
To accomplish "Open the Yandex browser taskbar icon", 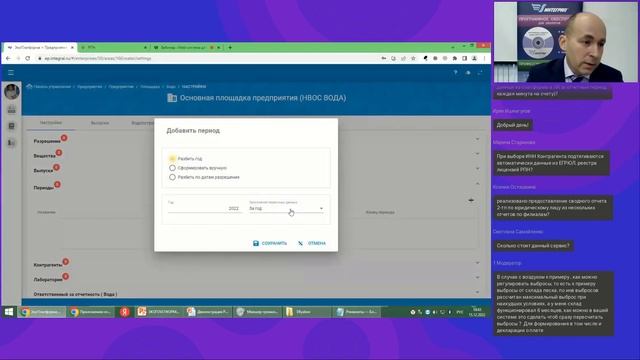I will pyautogui.click(x=125, y=312).
